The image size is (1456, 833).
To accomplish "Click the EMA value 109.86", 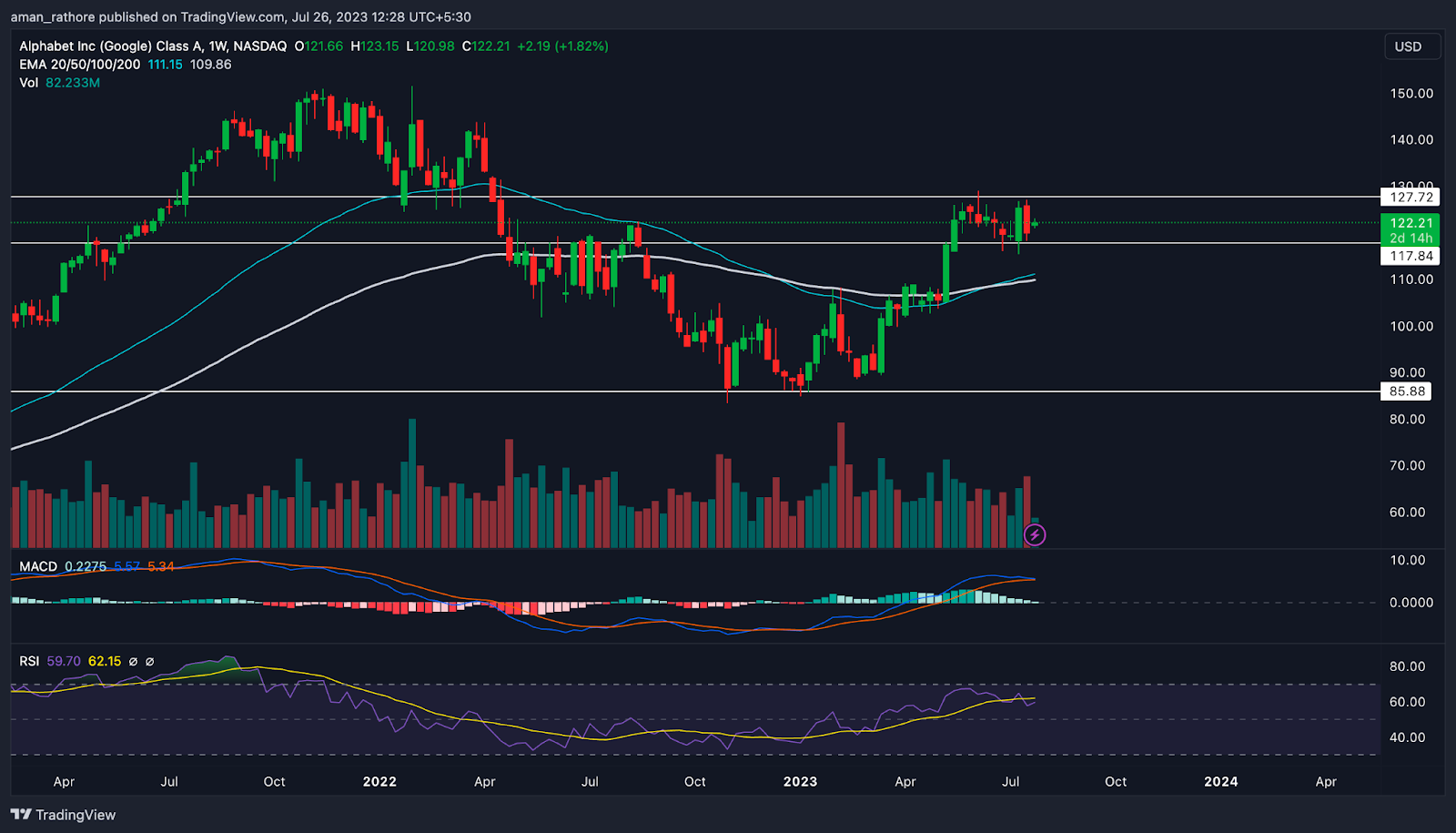I will point(210,64).
